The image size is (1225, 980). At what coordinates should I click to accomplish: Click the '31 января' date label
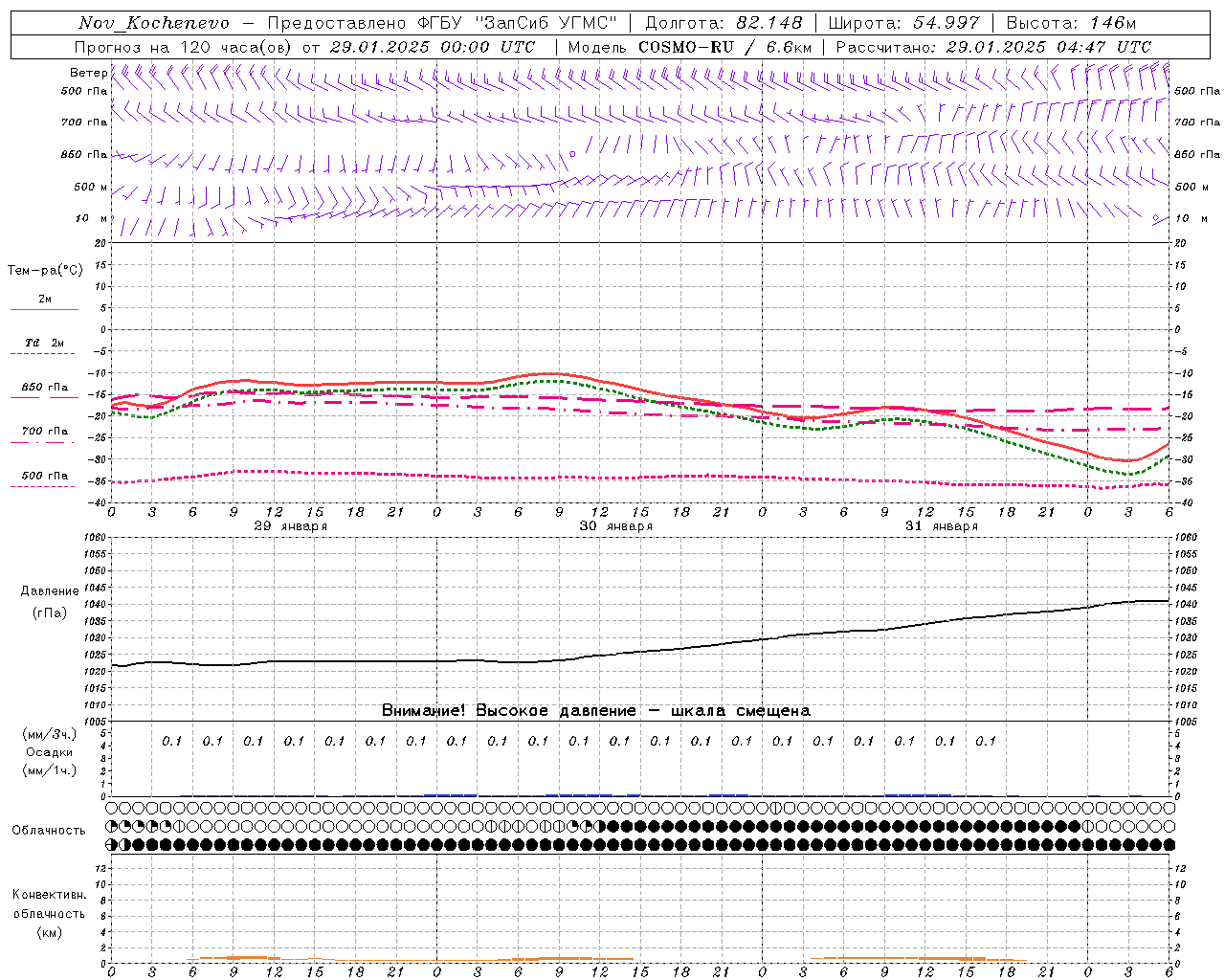click(x=941, y=526)
